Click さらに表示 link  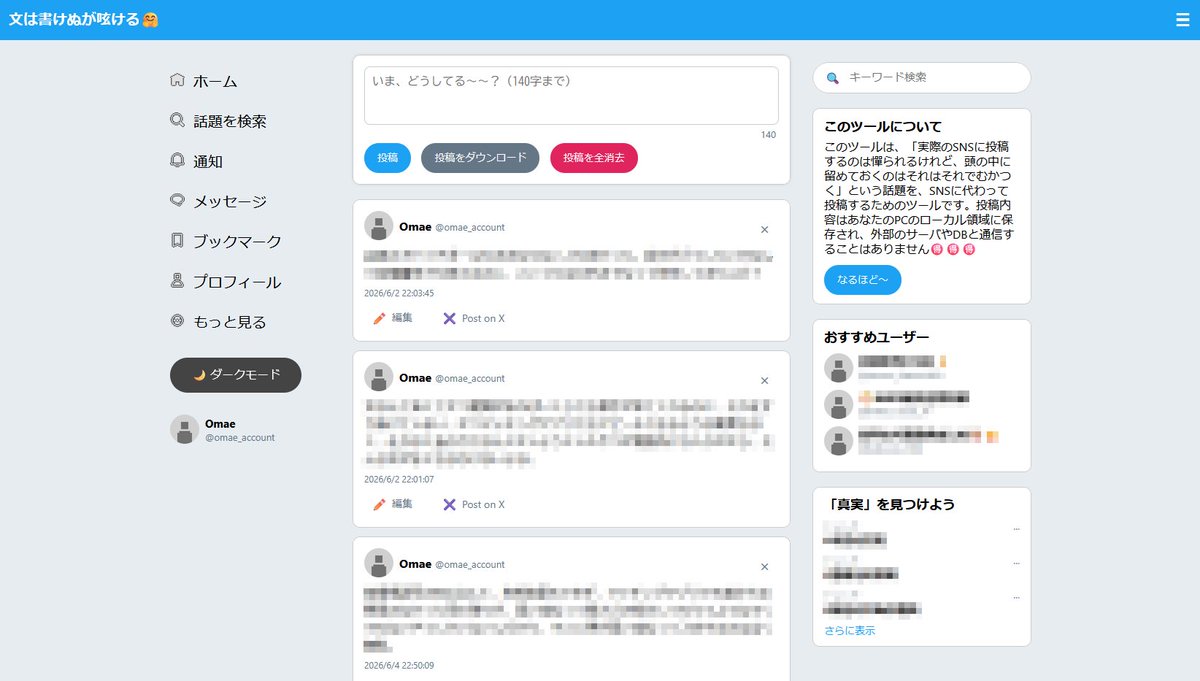850,631
